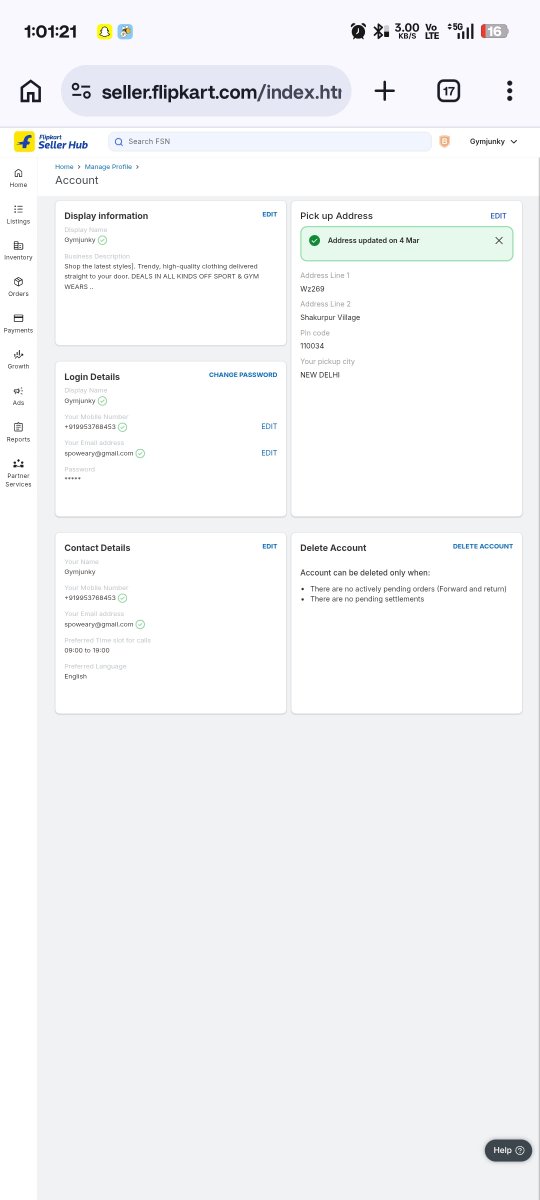Select the Wz269 address line text

pyautogui.click(x=312, y=289)
